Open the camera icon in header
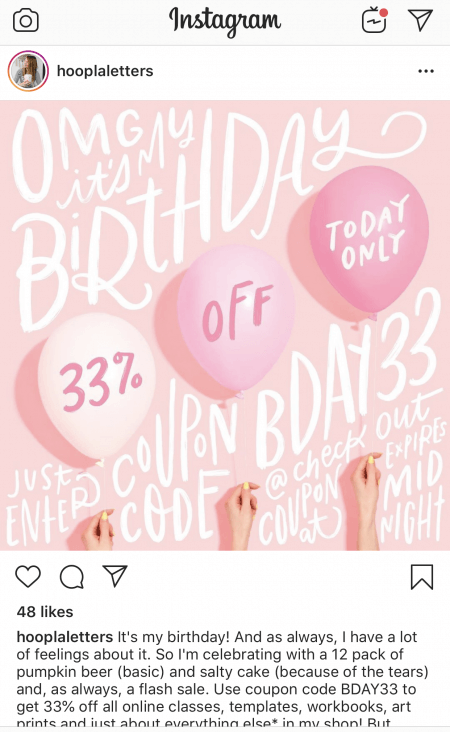Screen dimensions: 450x732 coord(26,21)
